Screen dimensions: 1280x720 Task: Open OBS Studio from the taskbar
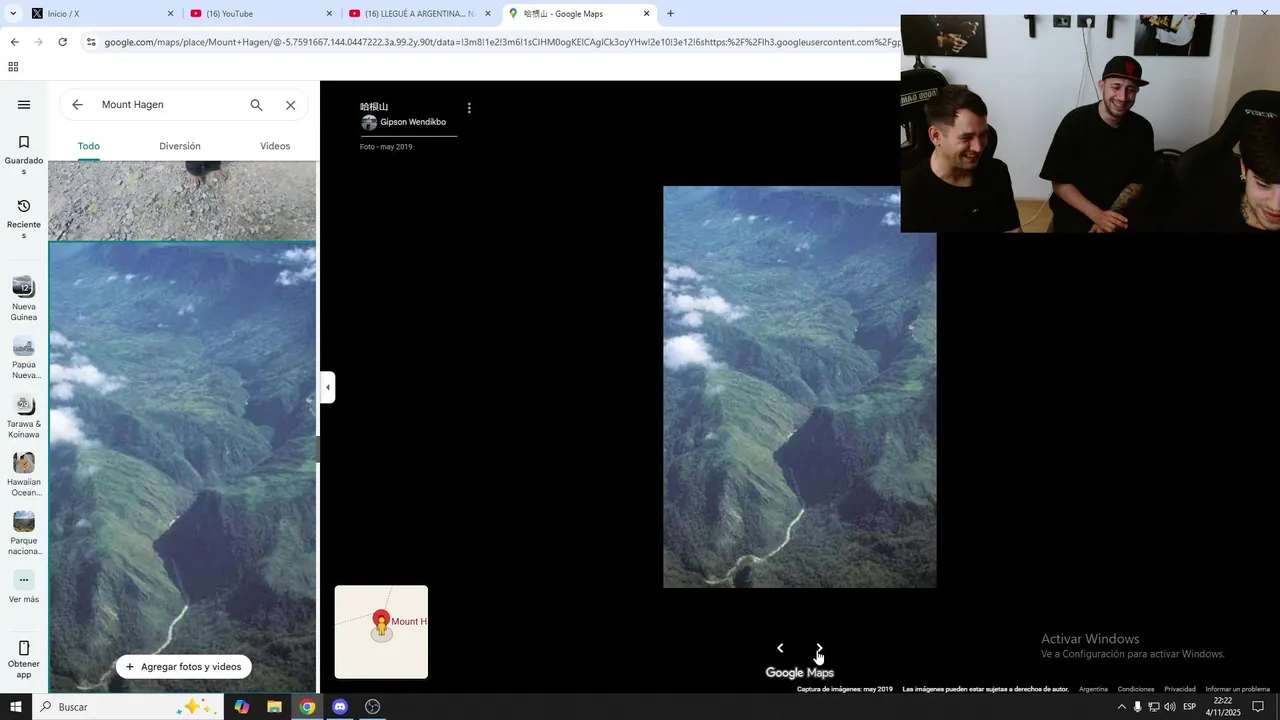tap(373, 707)
